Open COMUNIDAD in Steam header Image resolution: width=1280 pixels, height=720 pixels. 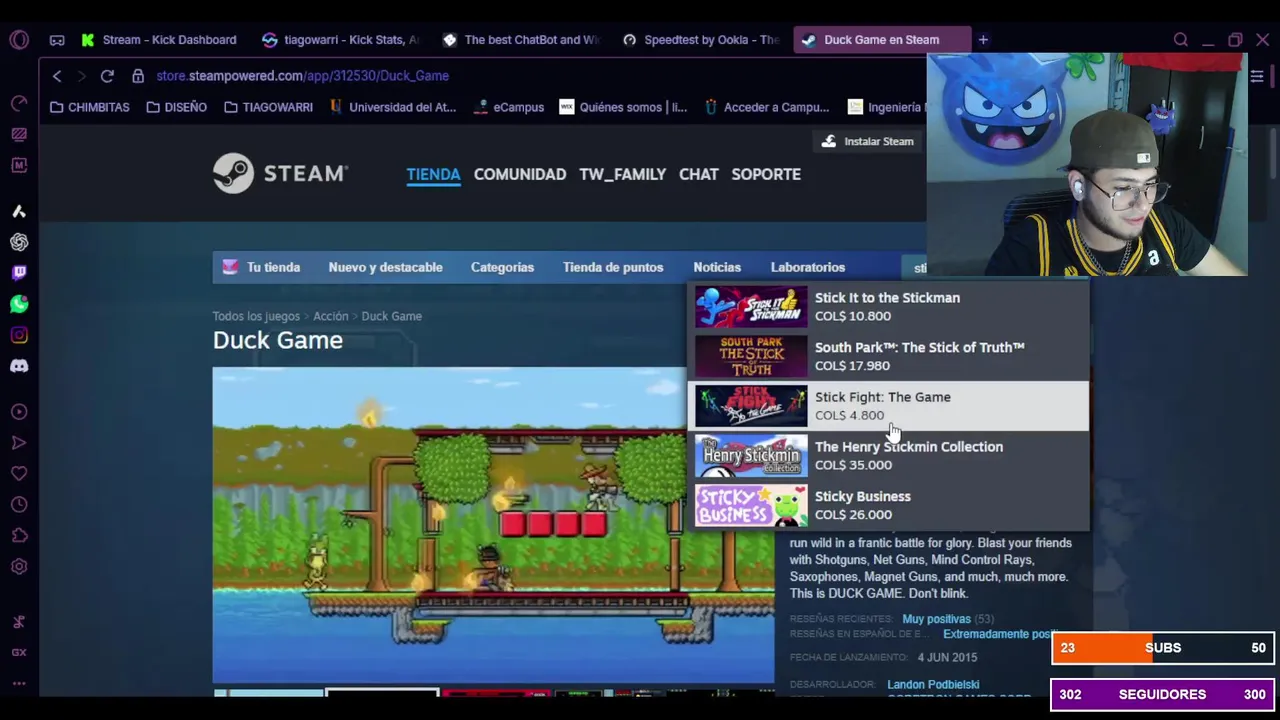click(x=520, y=174)
